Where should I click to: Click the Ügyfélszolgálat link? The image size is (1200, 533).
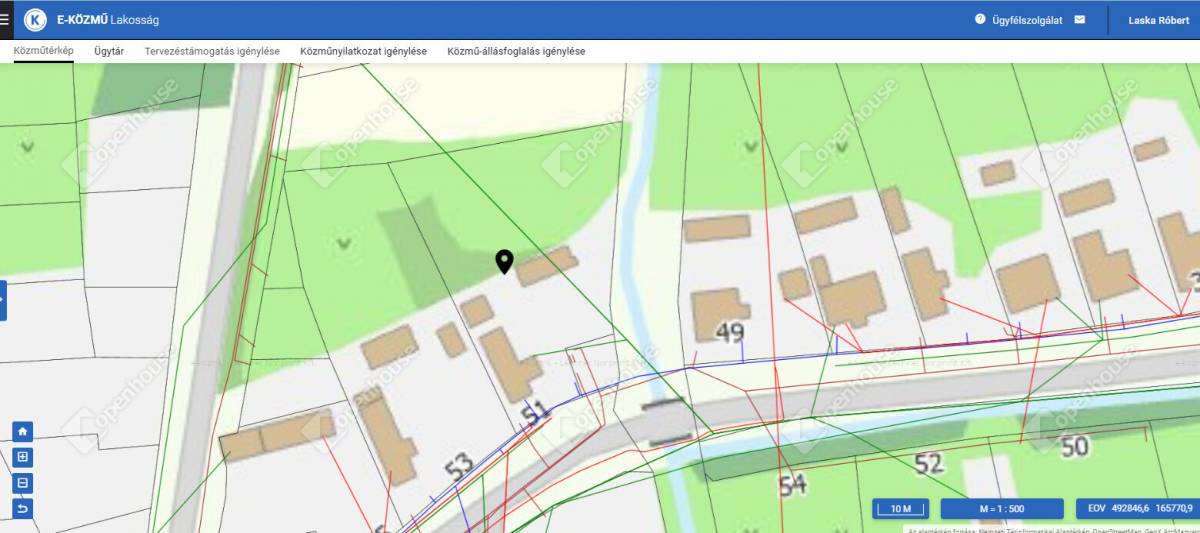click(x=1027, y=20)
